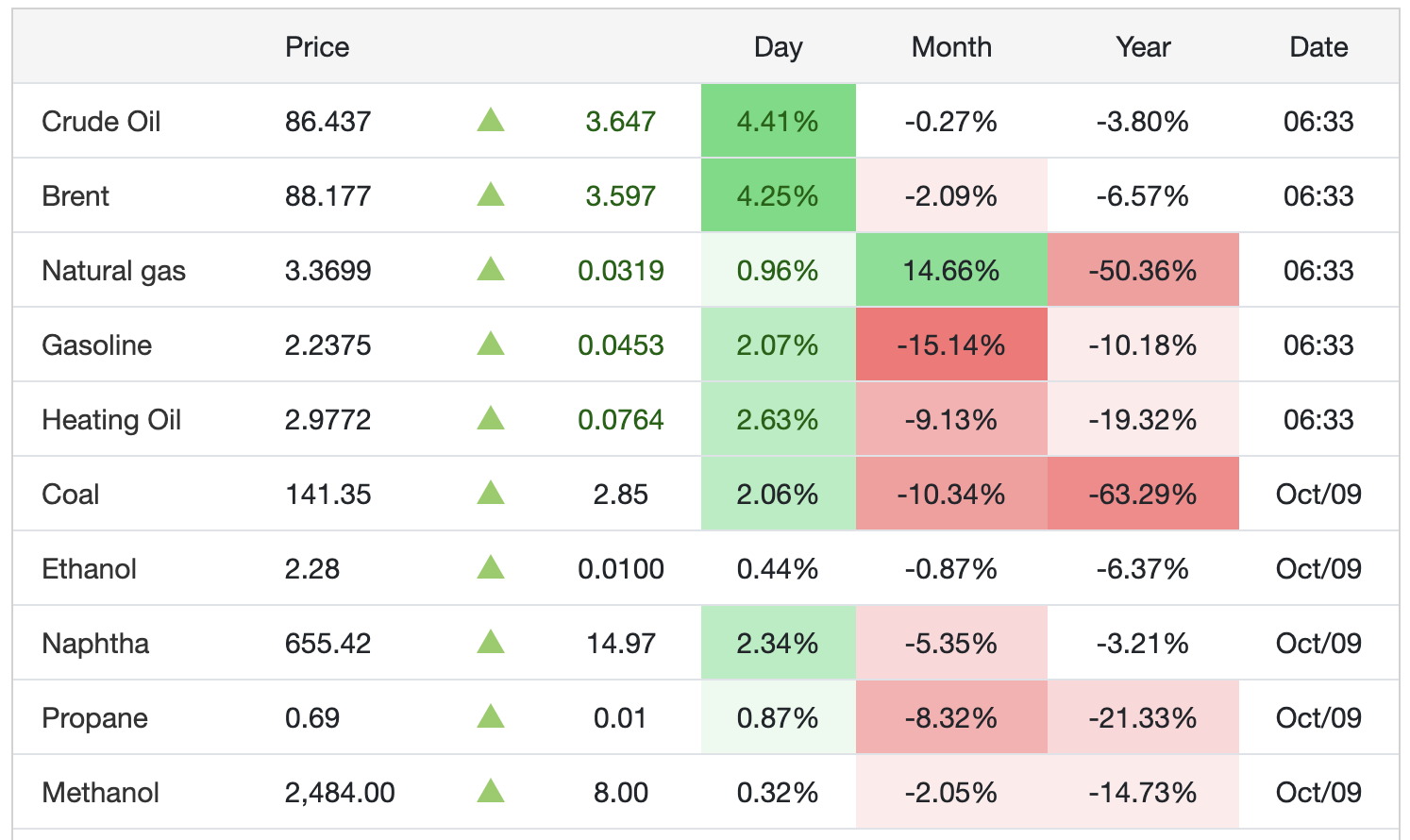This screenshot has width=1410, height=840.
Task: Click the up arrow in Gasoline row
Action: coord(491,344)
